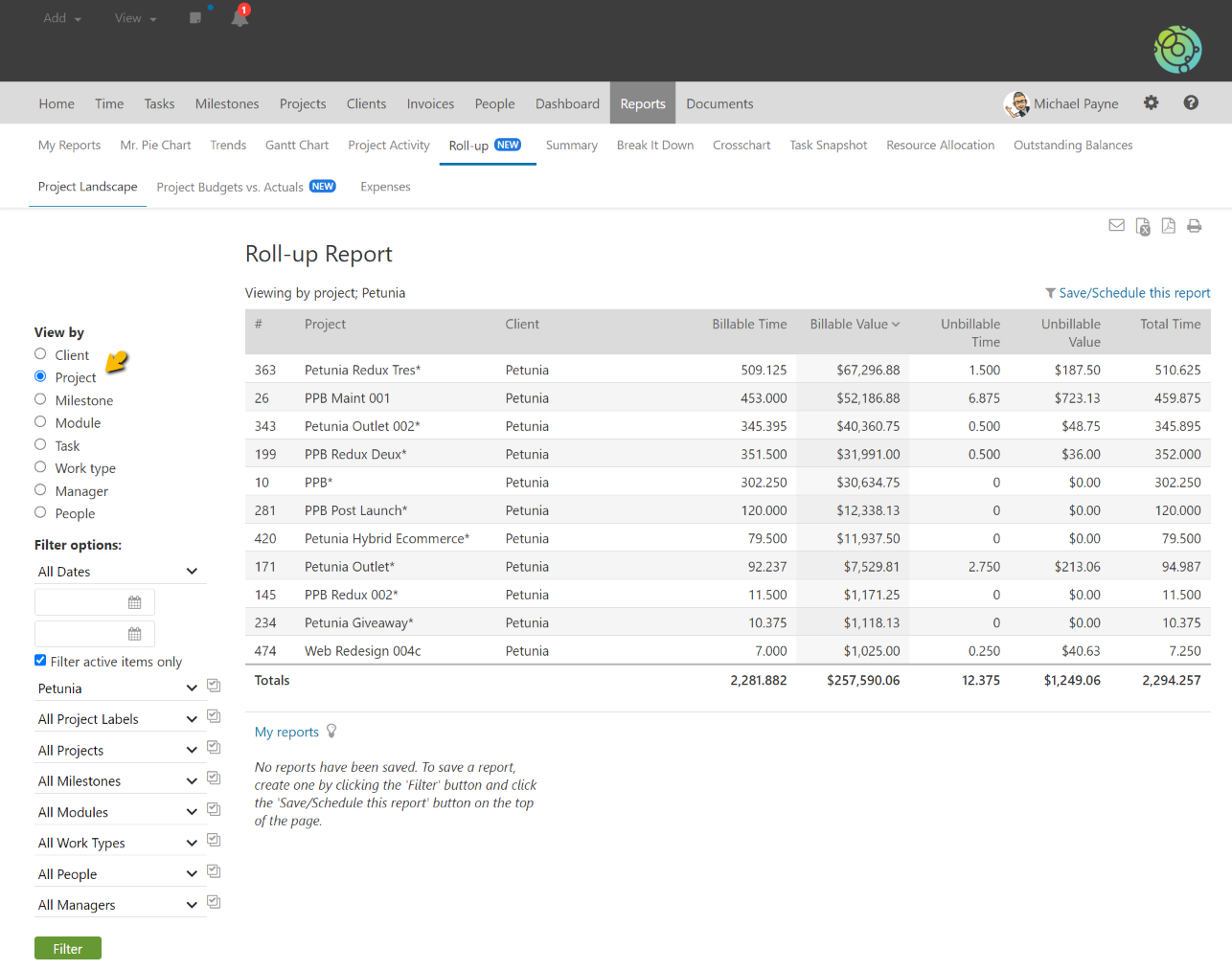Viewport: 1232px width, 970px height.
Task: Export report as PDF
Action: [x=1168, y=226]
